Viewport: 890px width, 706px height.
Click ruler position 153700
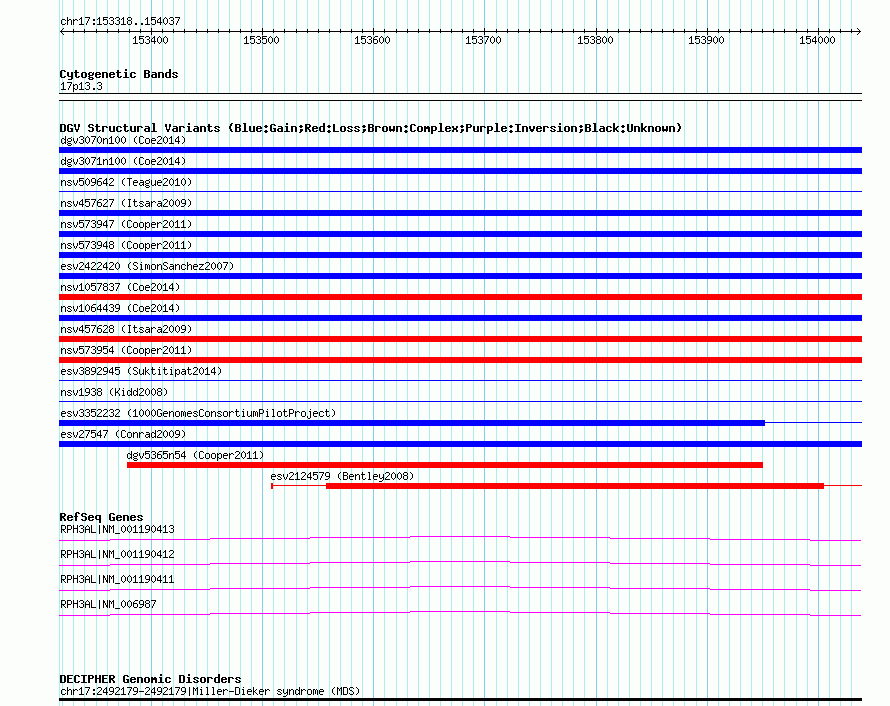483,40
